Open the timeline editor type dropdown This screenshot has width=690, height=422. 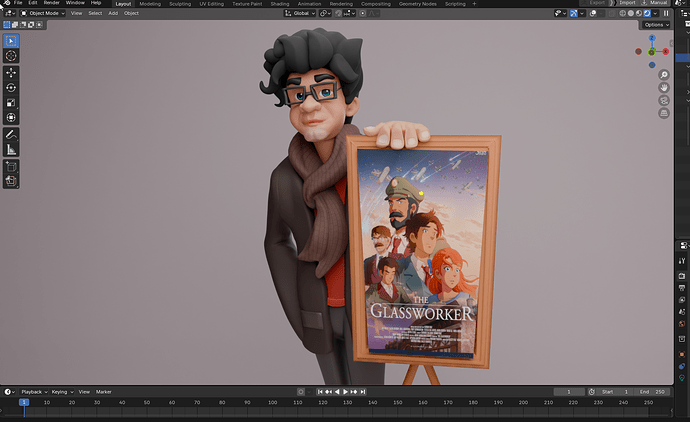10,392
